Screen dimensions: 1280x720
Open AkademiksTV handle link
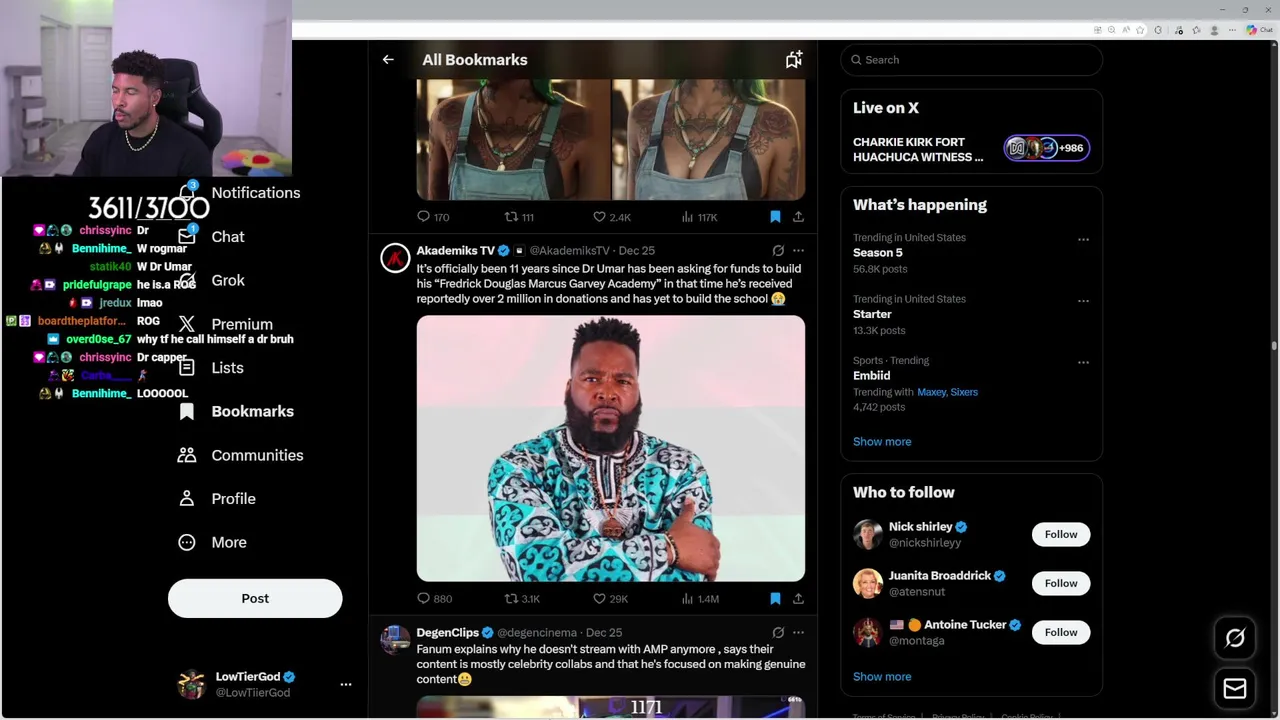pyautogui.click(x=569, y=251)
